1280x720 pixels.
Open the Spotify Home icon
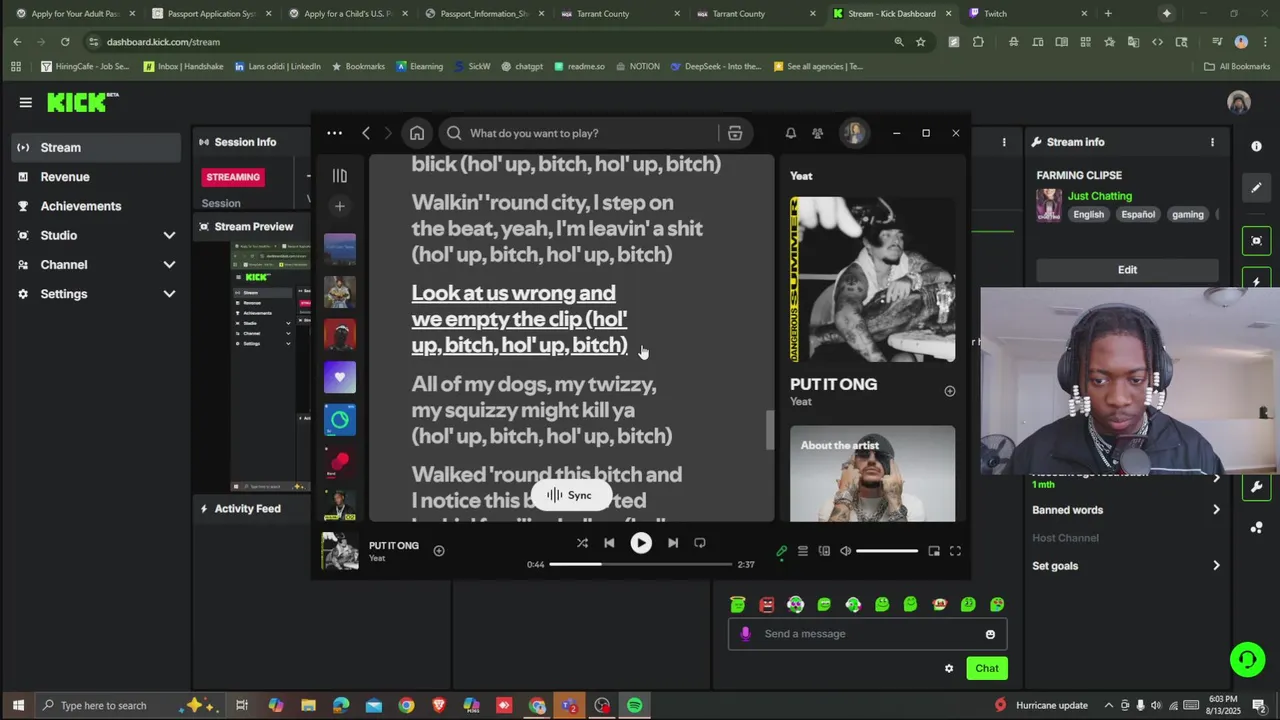[417, 133]
